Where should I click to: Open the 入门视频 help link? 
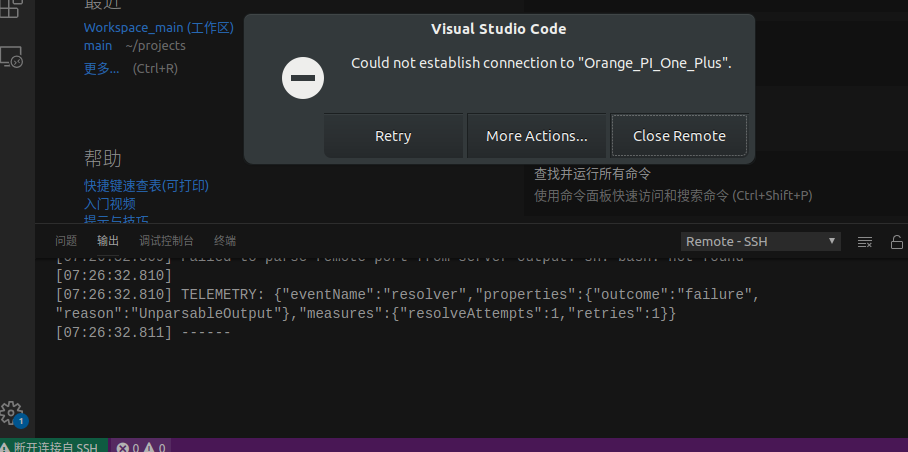tap(110, 204)
